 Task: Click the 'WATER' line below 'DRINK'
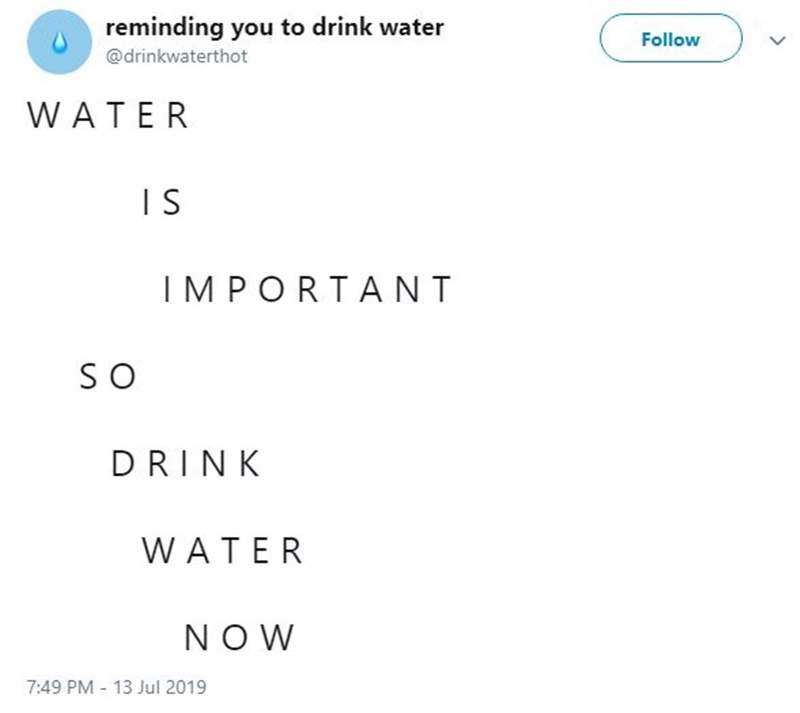click(x=222, y=550)
